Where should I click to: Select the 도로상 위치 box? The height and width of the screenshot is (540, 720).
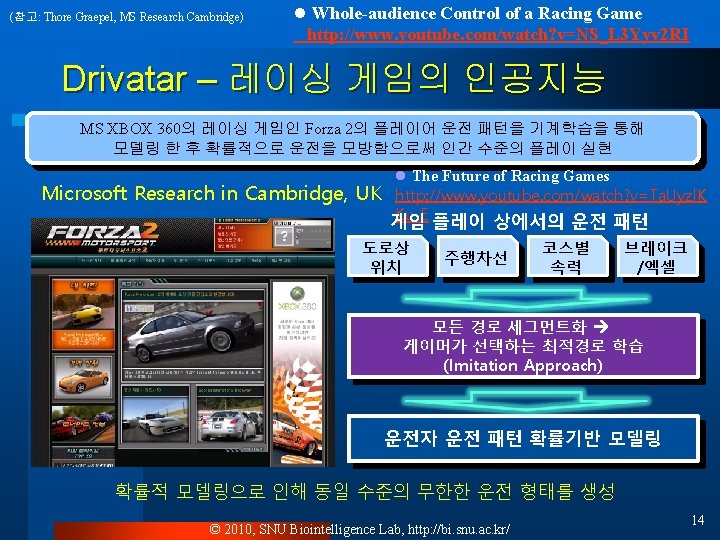[387, 257]
